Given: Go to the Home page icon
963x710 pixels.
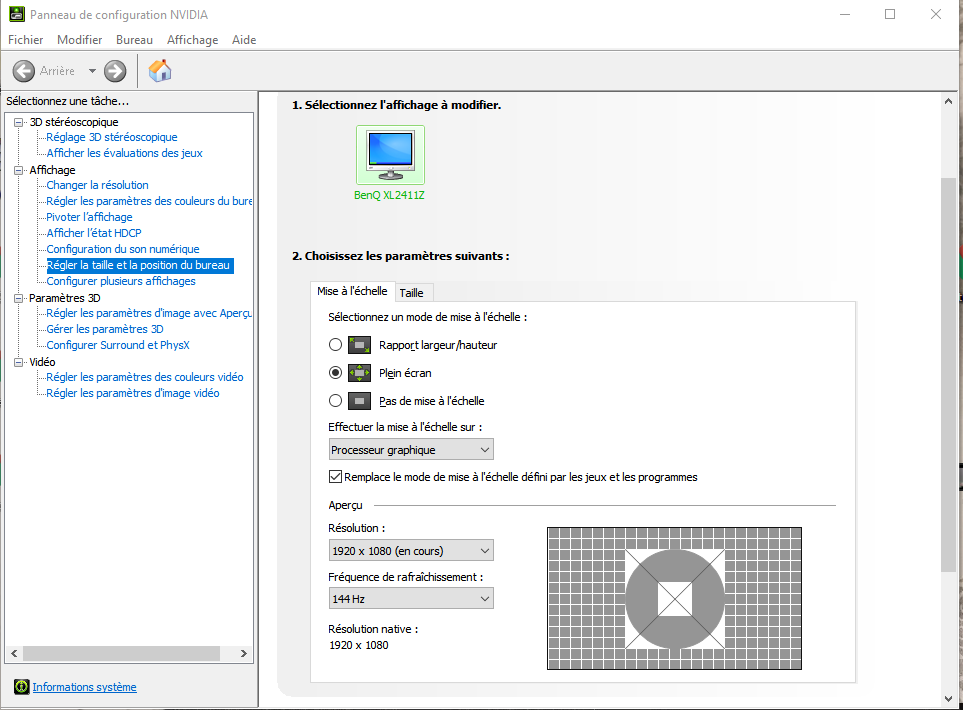Looking at the screenshot, I should click(160, 71).
